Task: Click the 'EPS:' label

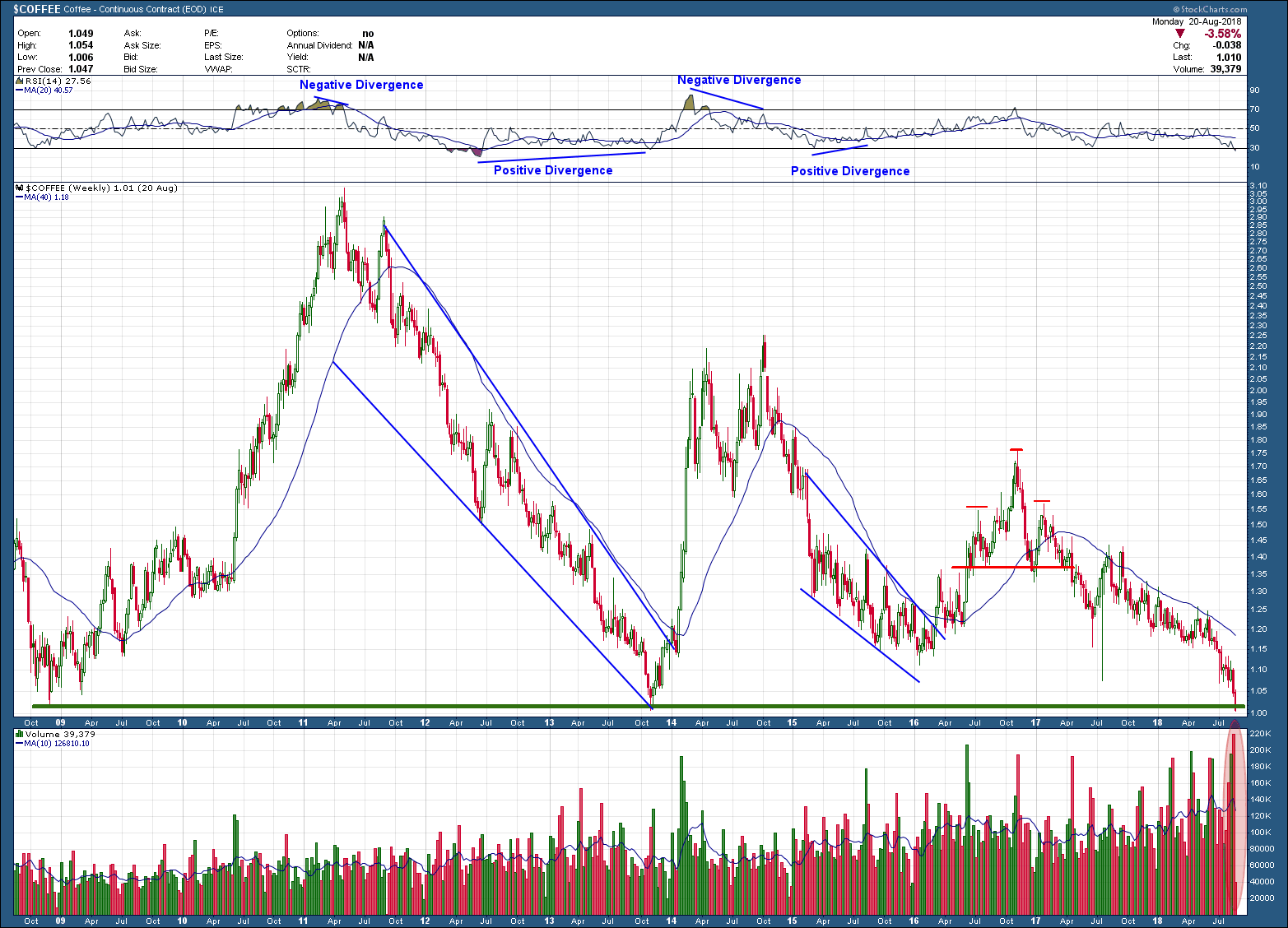Action: [213, 45]
